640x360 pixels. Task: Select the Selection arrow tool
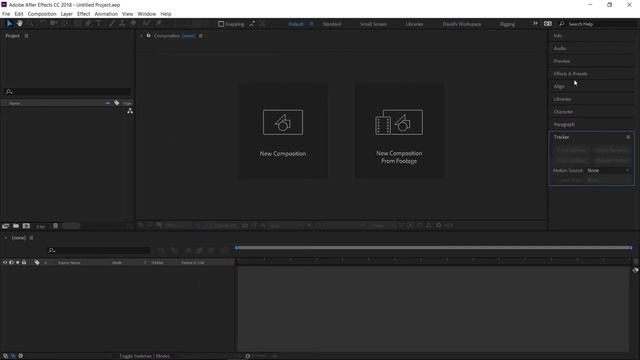point(9,24)
